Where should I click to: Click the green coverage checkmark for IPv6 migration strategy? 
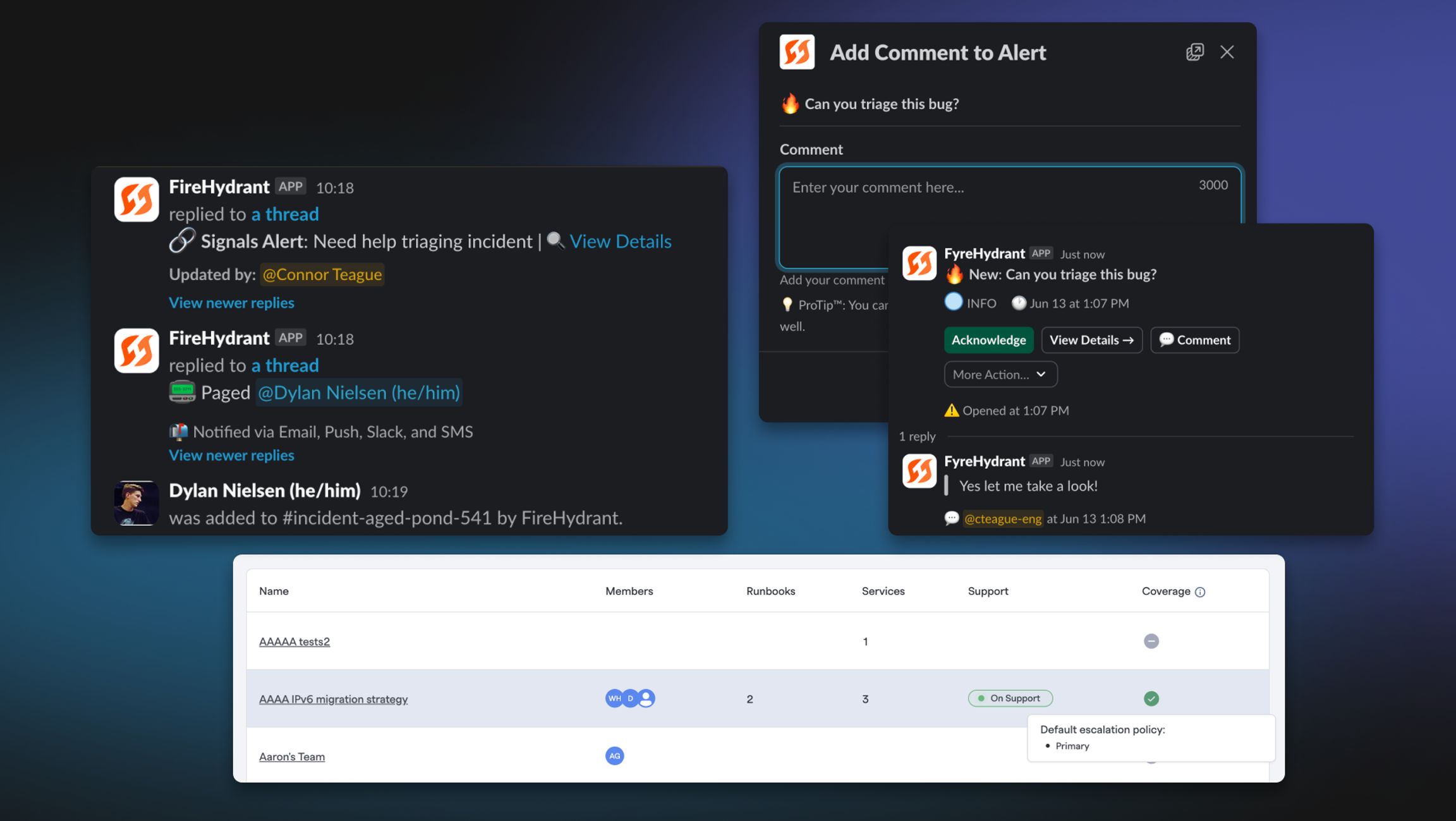tap(1151, 698)
